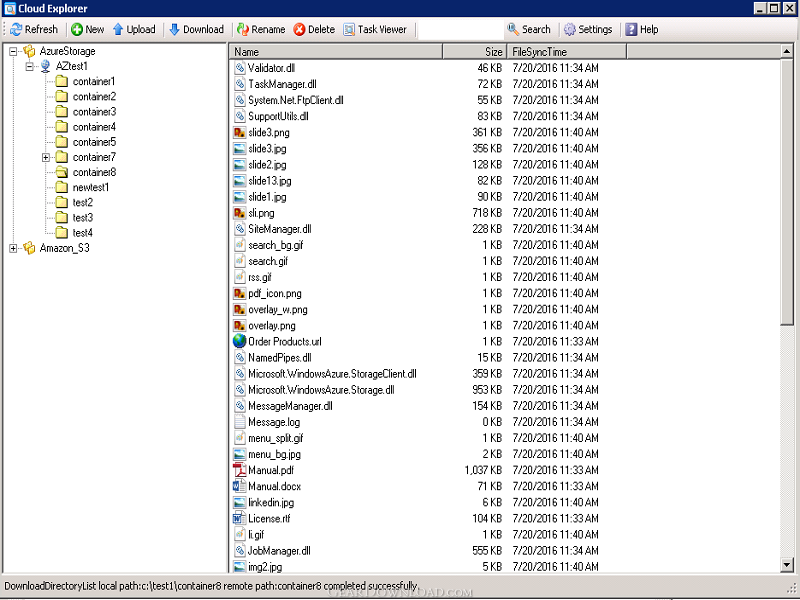Select the test4 folder

[83, 233]
